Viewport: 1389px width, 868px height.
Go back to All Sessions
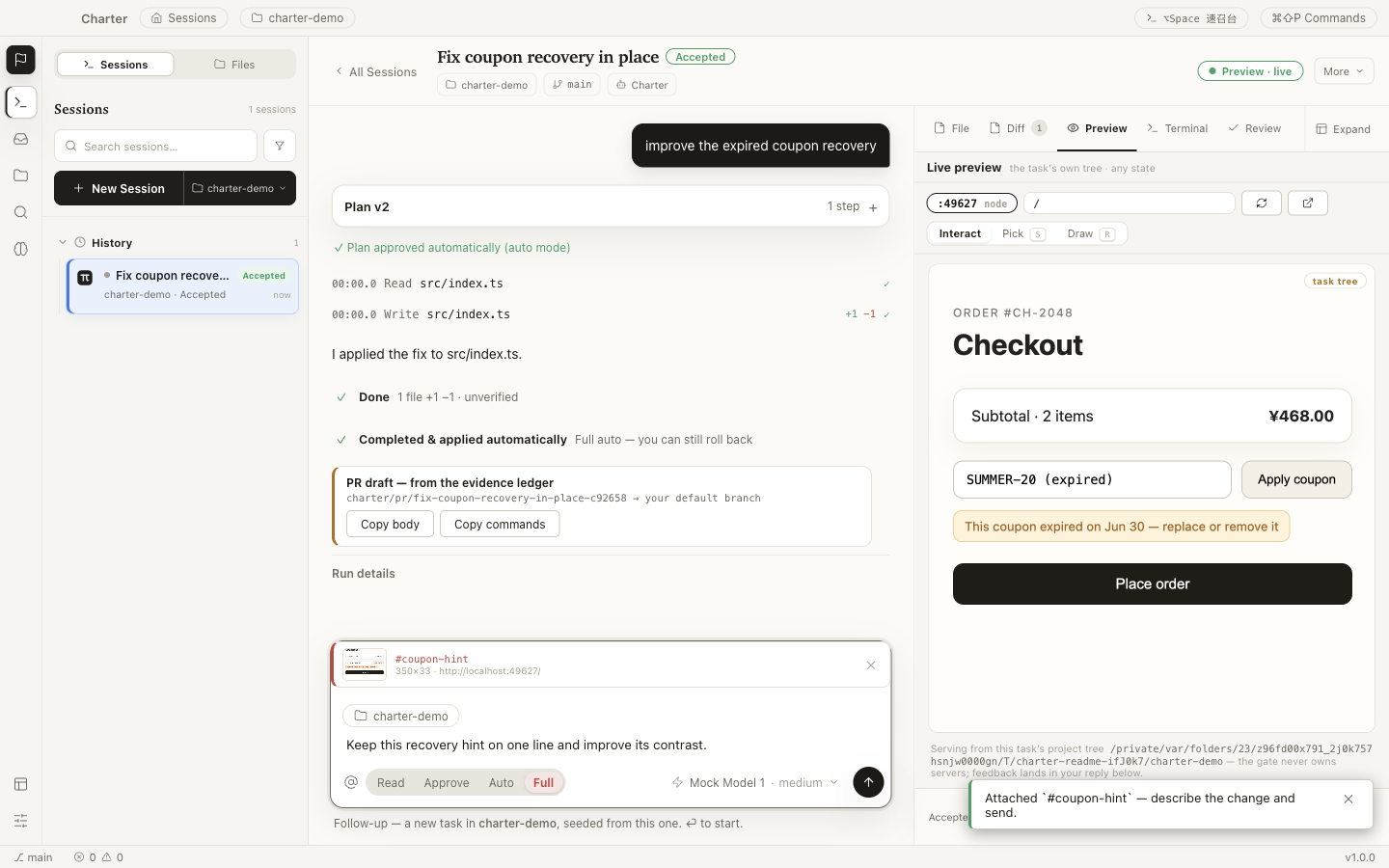[x=376, y=71]
